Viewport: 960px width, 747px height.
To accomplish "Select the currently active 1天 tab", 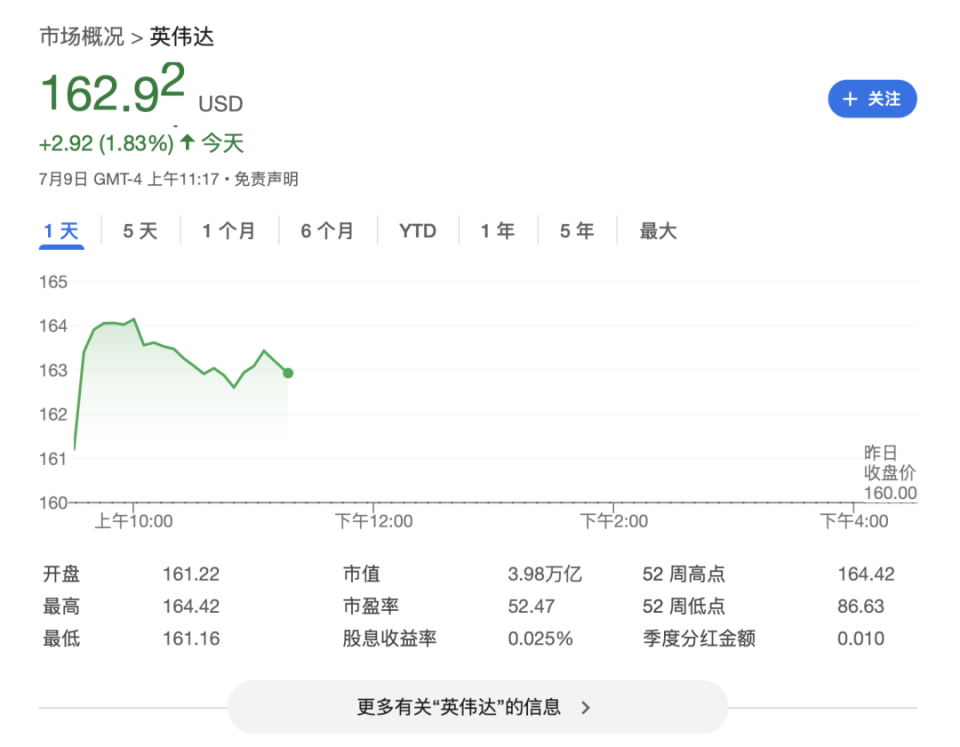I will (61, 230).
